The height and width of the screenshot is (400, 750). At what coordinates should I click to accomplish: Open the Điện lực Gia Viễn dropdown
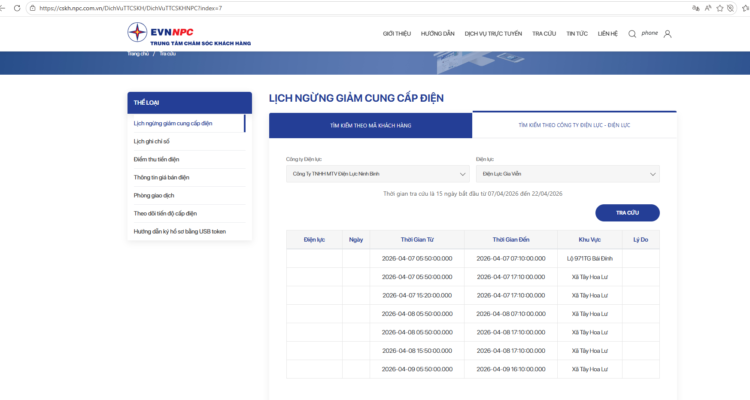click(x=566, y=174)
